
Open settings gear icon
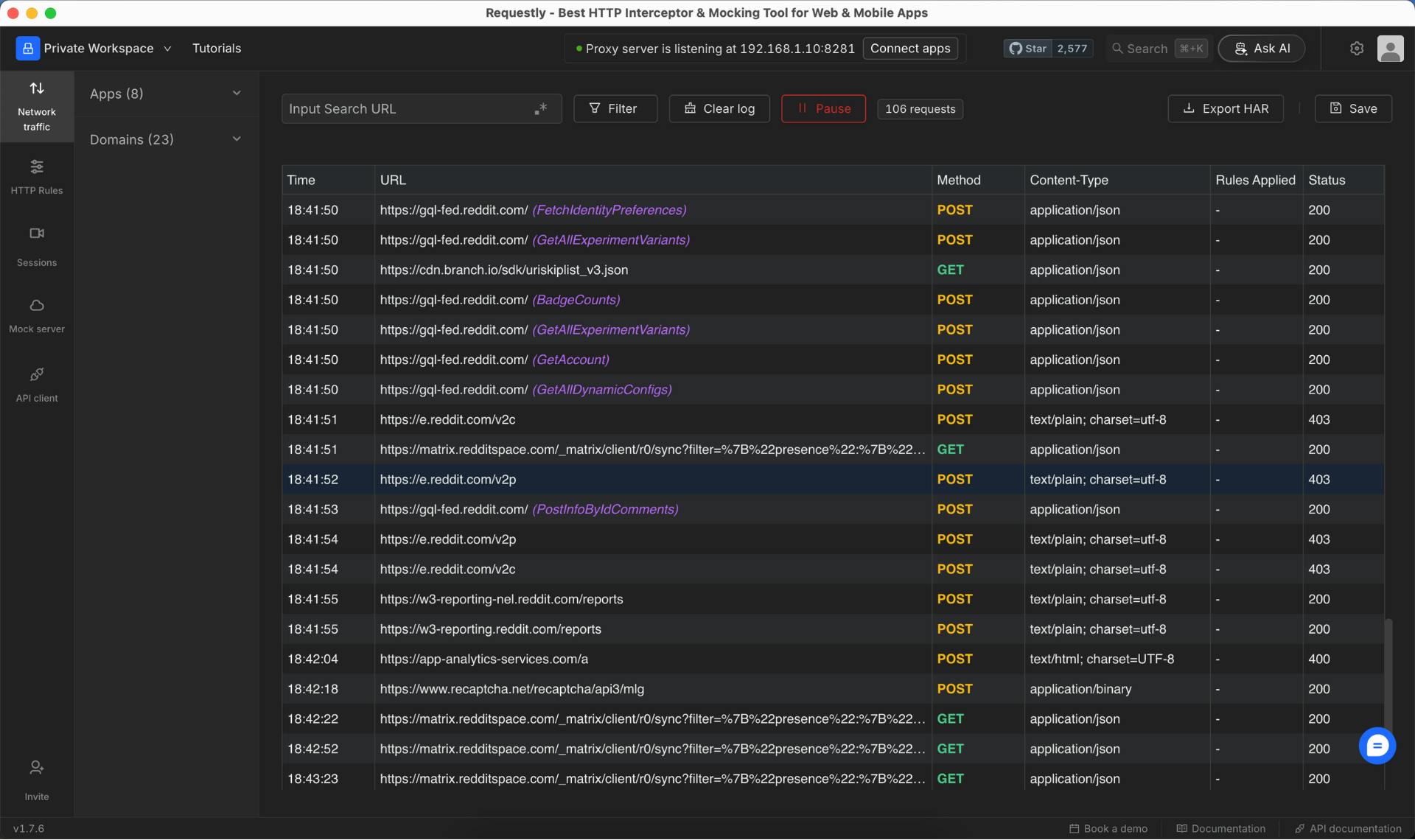click(x=1356, y=49)
